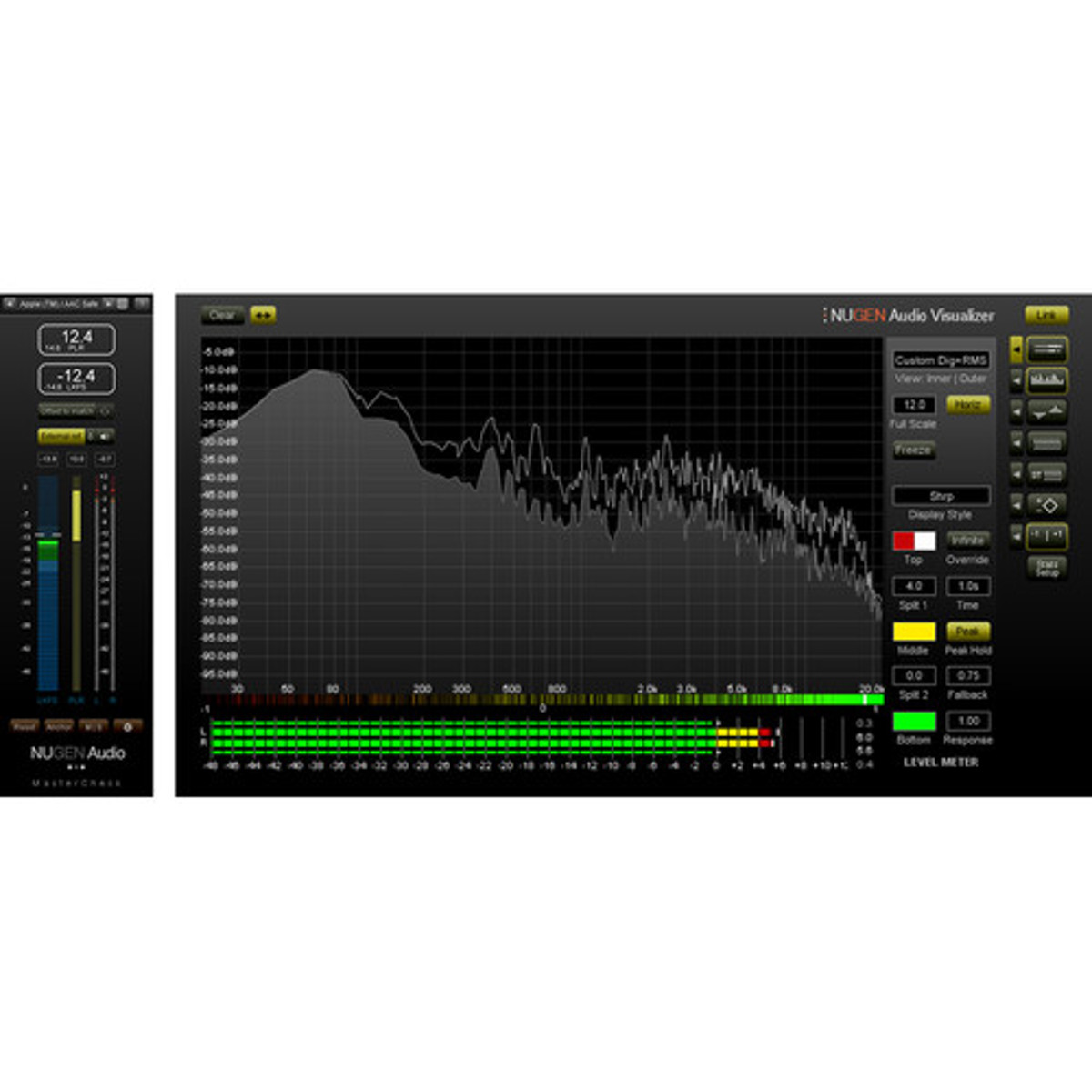Click the Clear button above spectrum
This screenshot has width=1092, height=1092.
[x=222, y=315]
